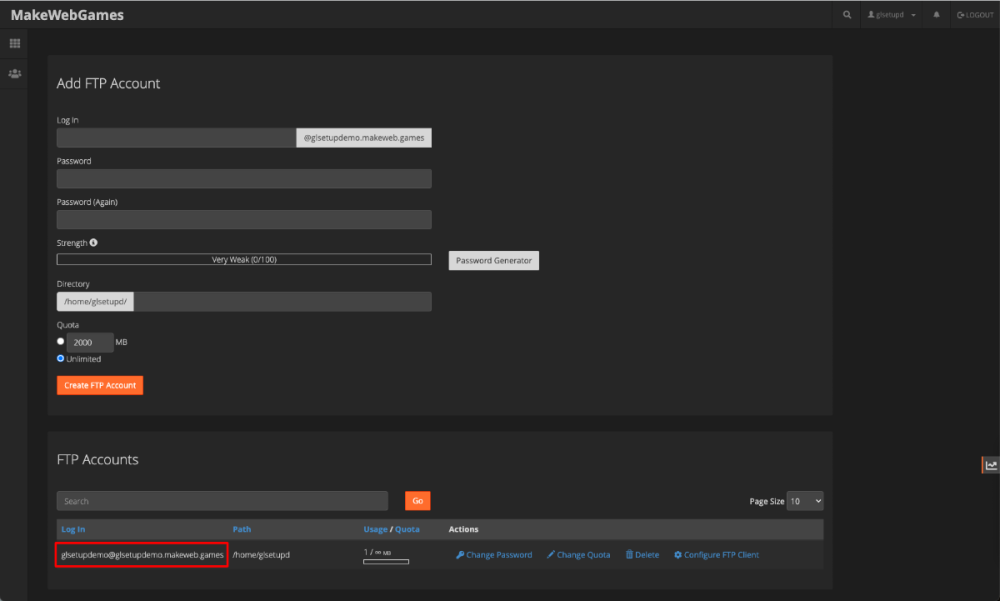Expand the glsetupd user menu
This screenshot has height=601, width=1000.
coord(893,15)
